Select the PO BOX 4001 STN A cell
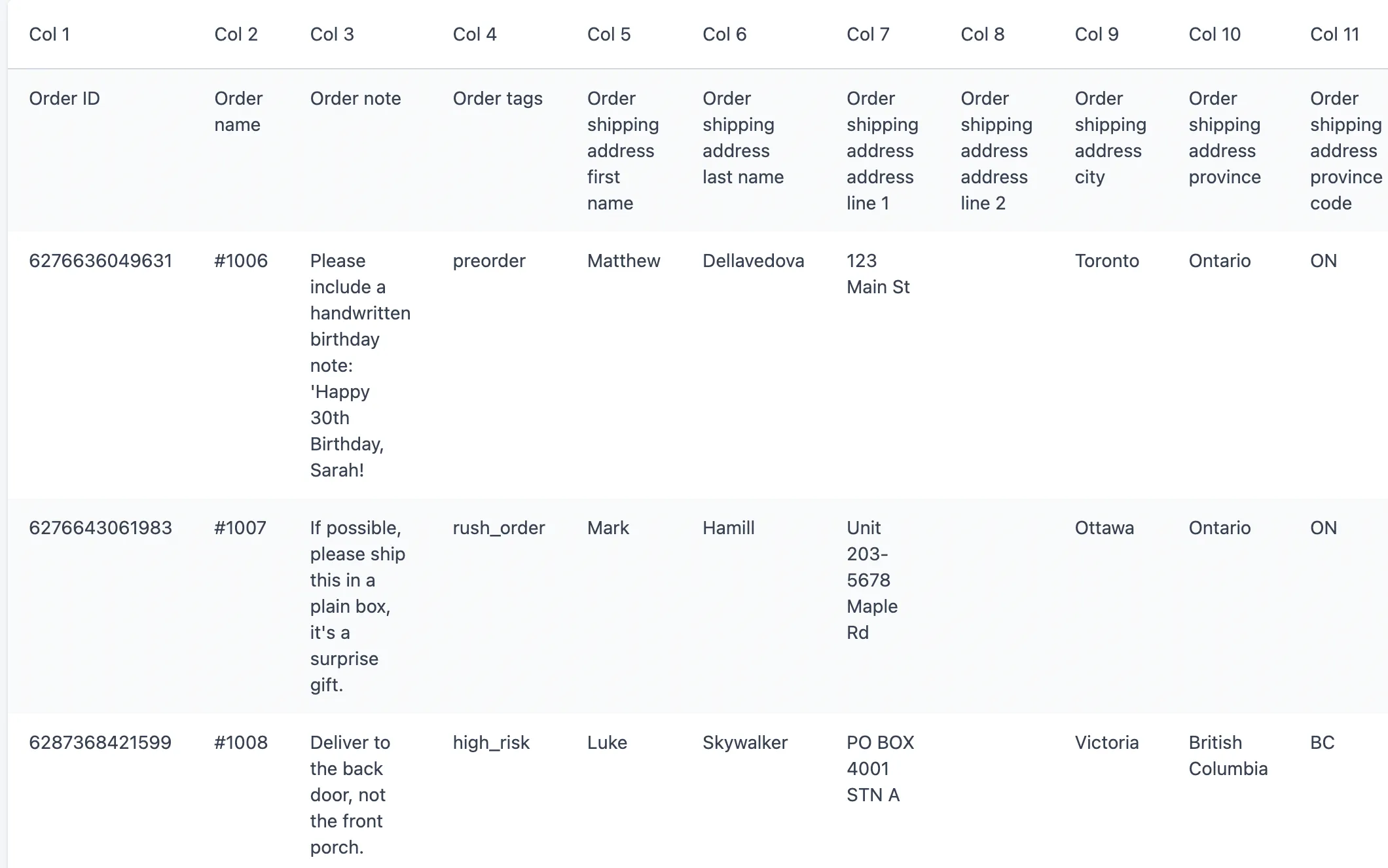 (880, 769)
